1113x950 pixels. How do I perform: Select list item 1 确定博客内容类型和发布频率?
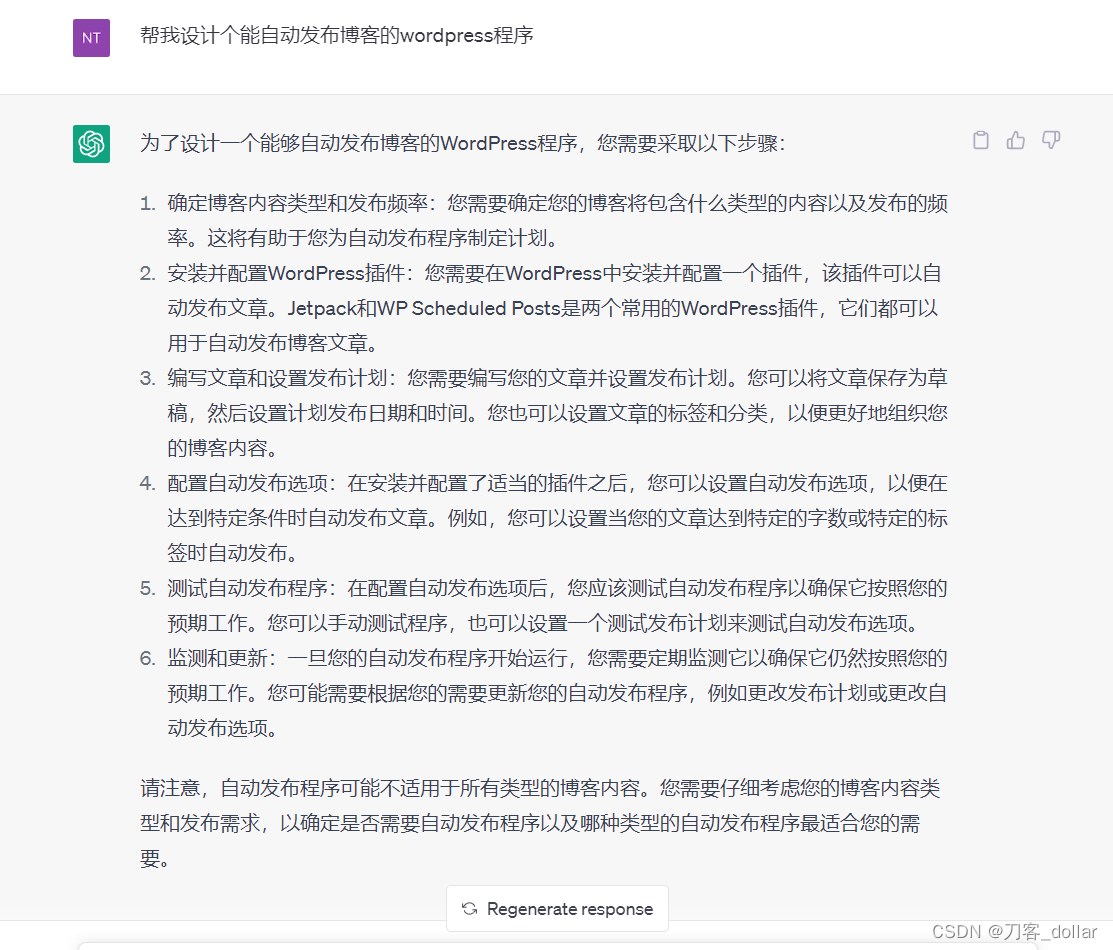[x=544, y=220]
